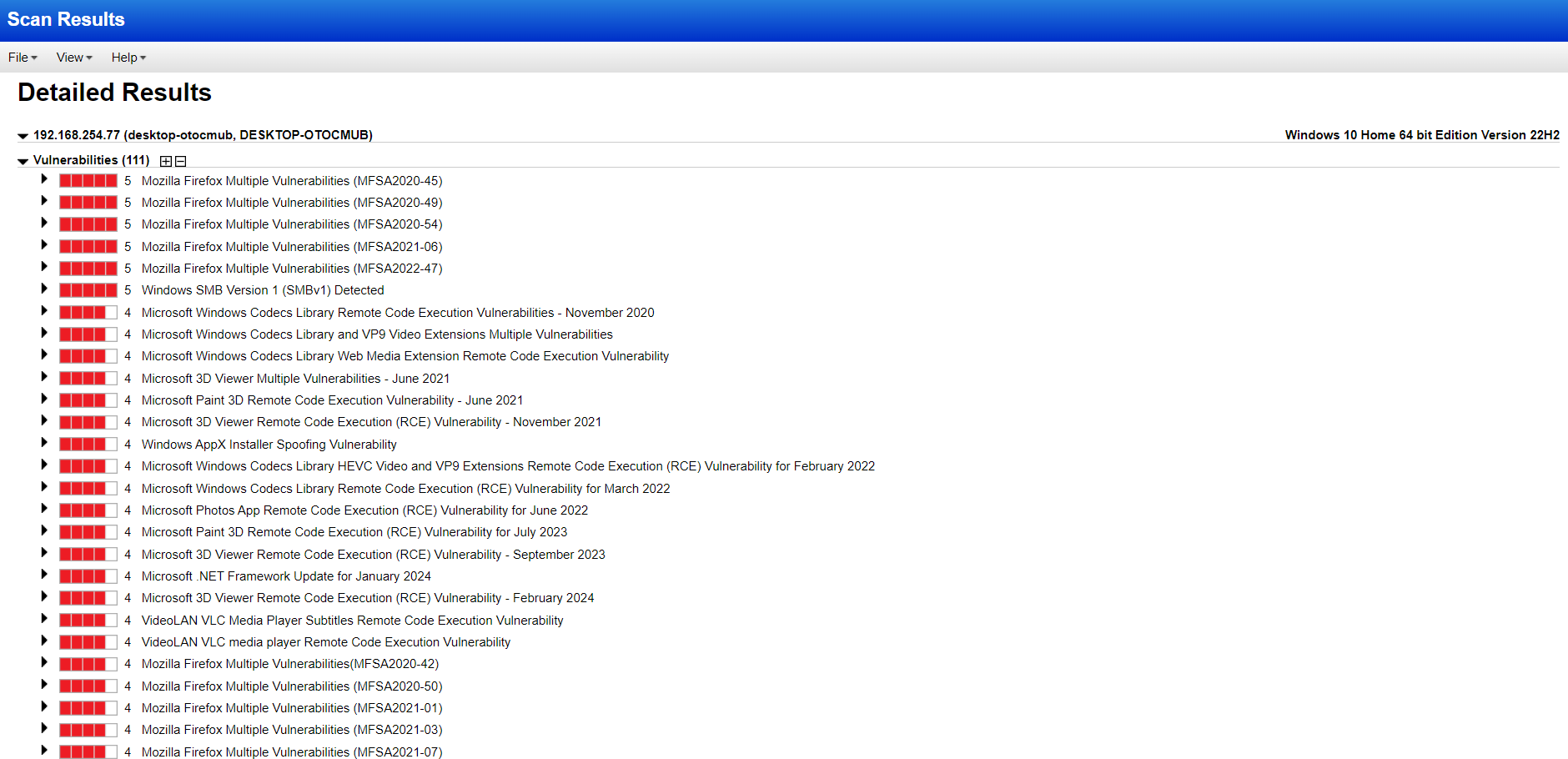Collapse the Vulnerabilities (111) section
1568x759 pixels.
click(x=23, y=161)
